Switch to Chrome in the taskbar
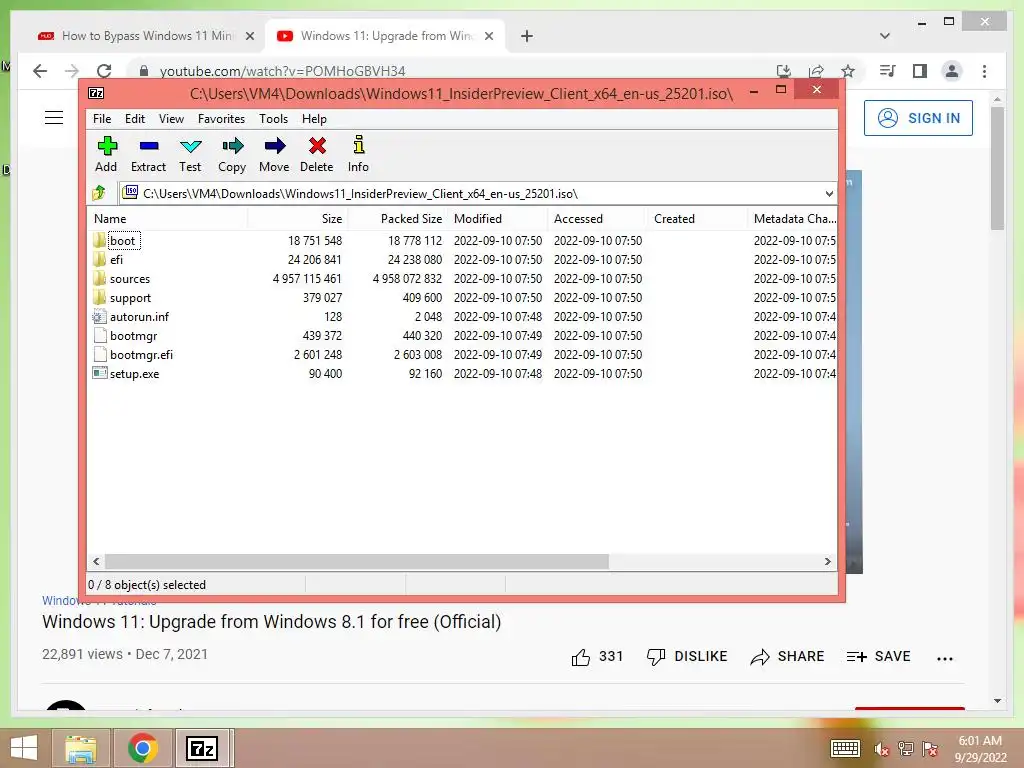The image size is (1024, 768). [x=142, y=748]
